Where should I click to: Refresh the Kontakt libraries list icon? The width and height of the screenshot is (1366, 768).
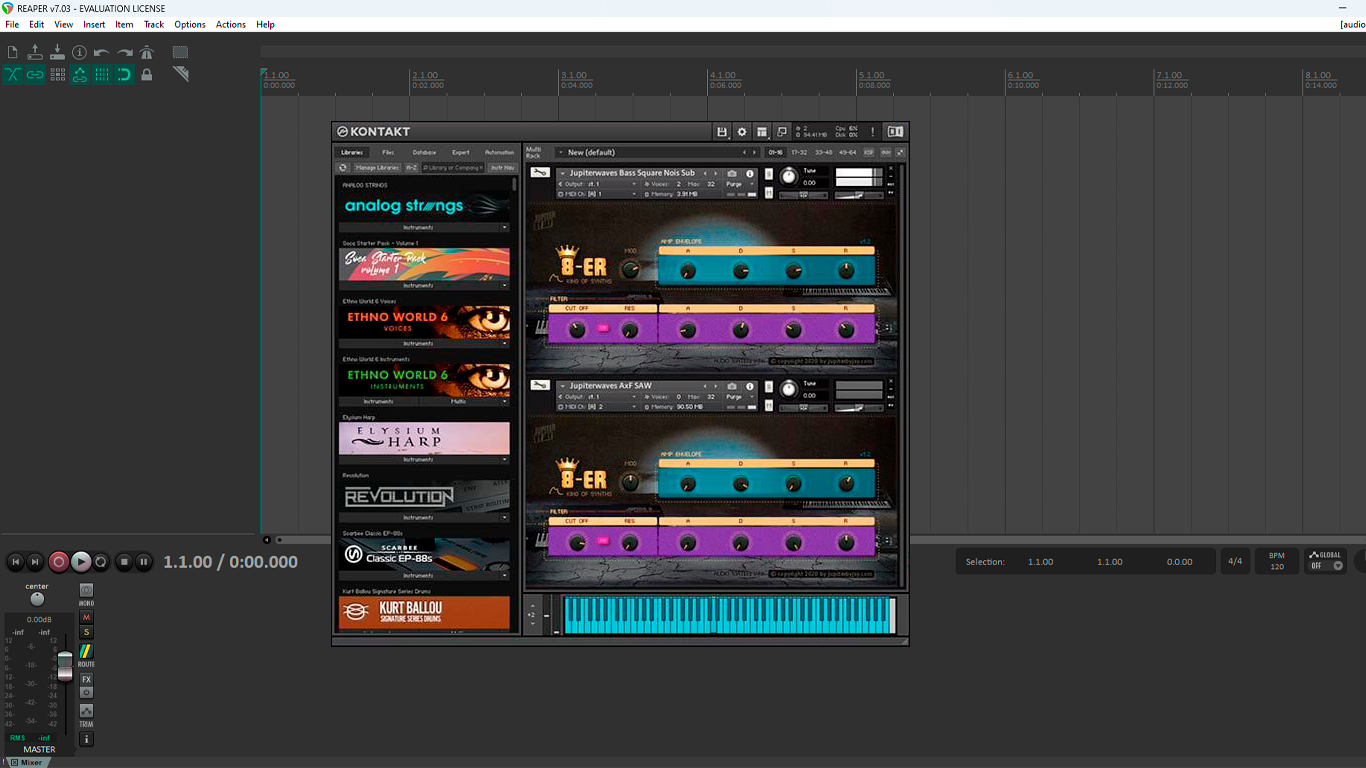tap(344, 168)
